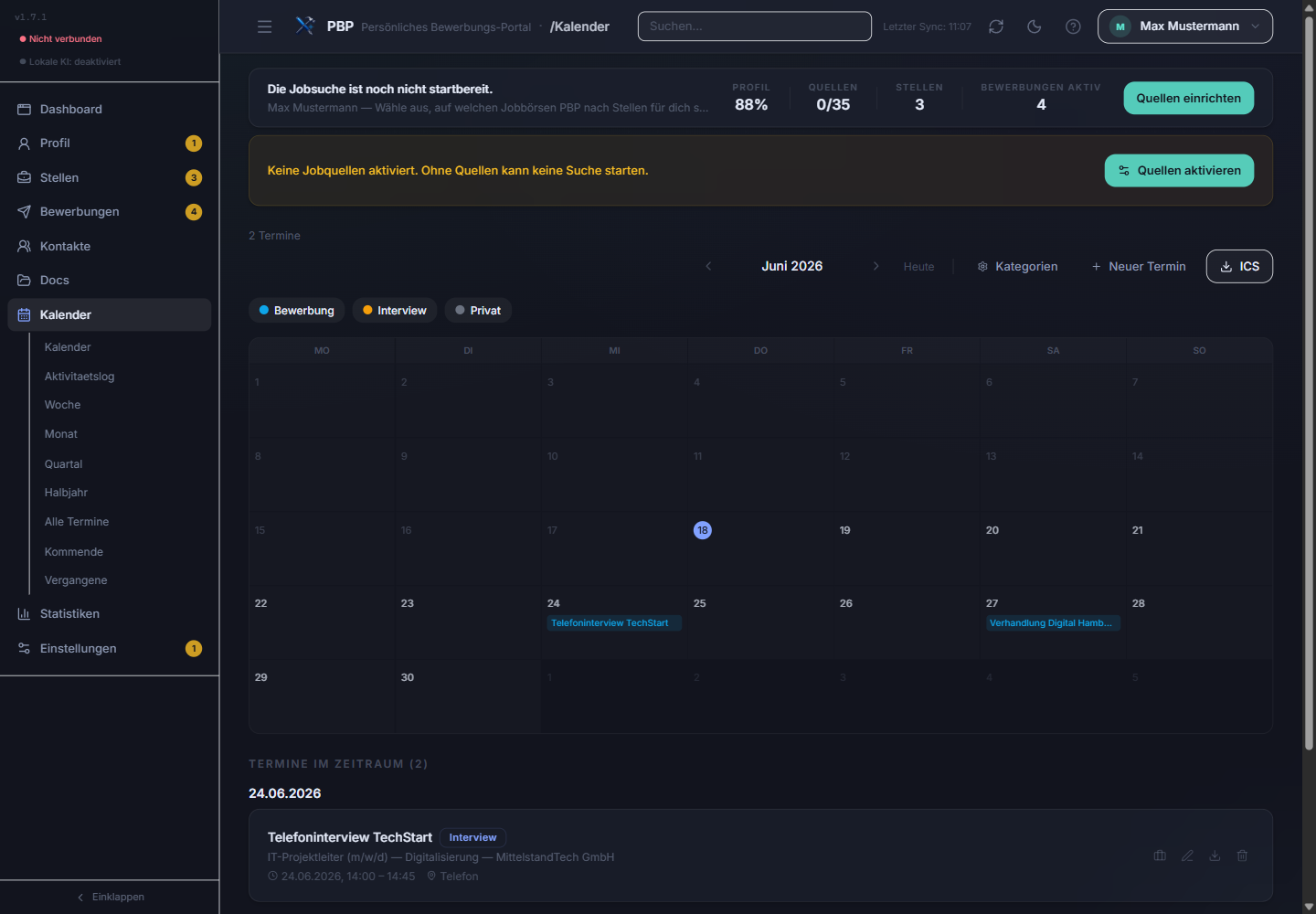Open Stellen in the sidebar
This screenshot has height=914, width=1316.
tap(110, 177)
